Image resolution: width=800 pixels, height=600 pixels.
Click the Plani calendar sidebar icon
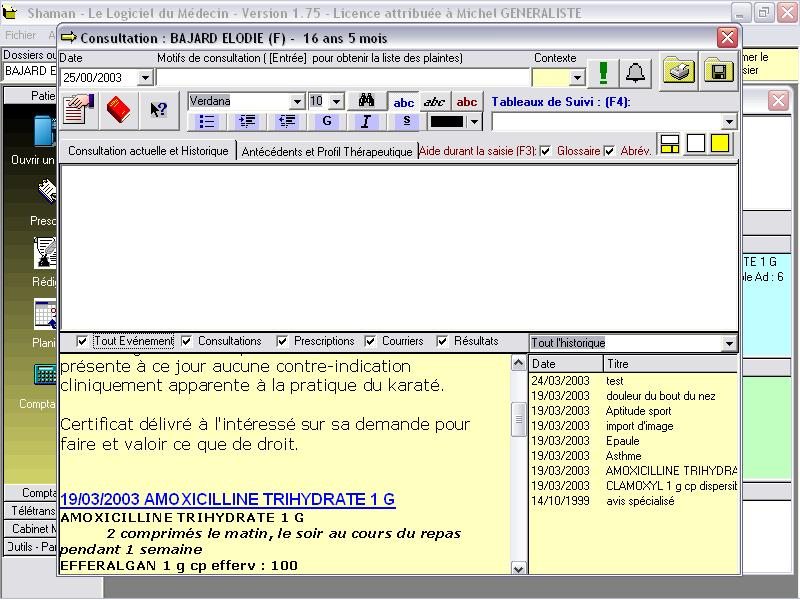[45, 313]
